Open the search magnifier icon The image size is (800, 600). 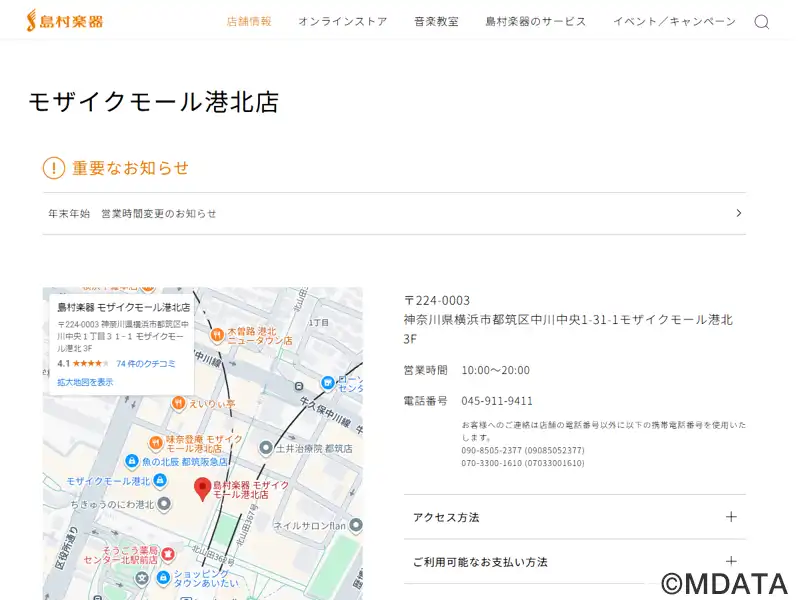(x=761, y=22)
